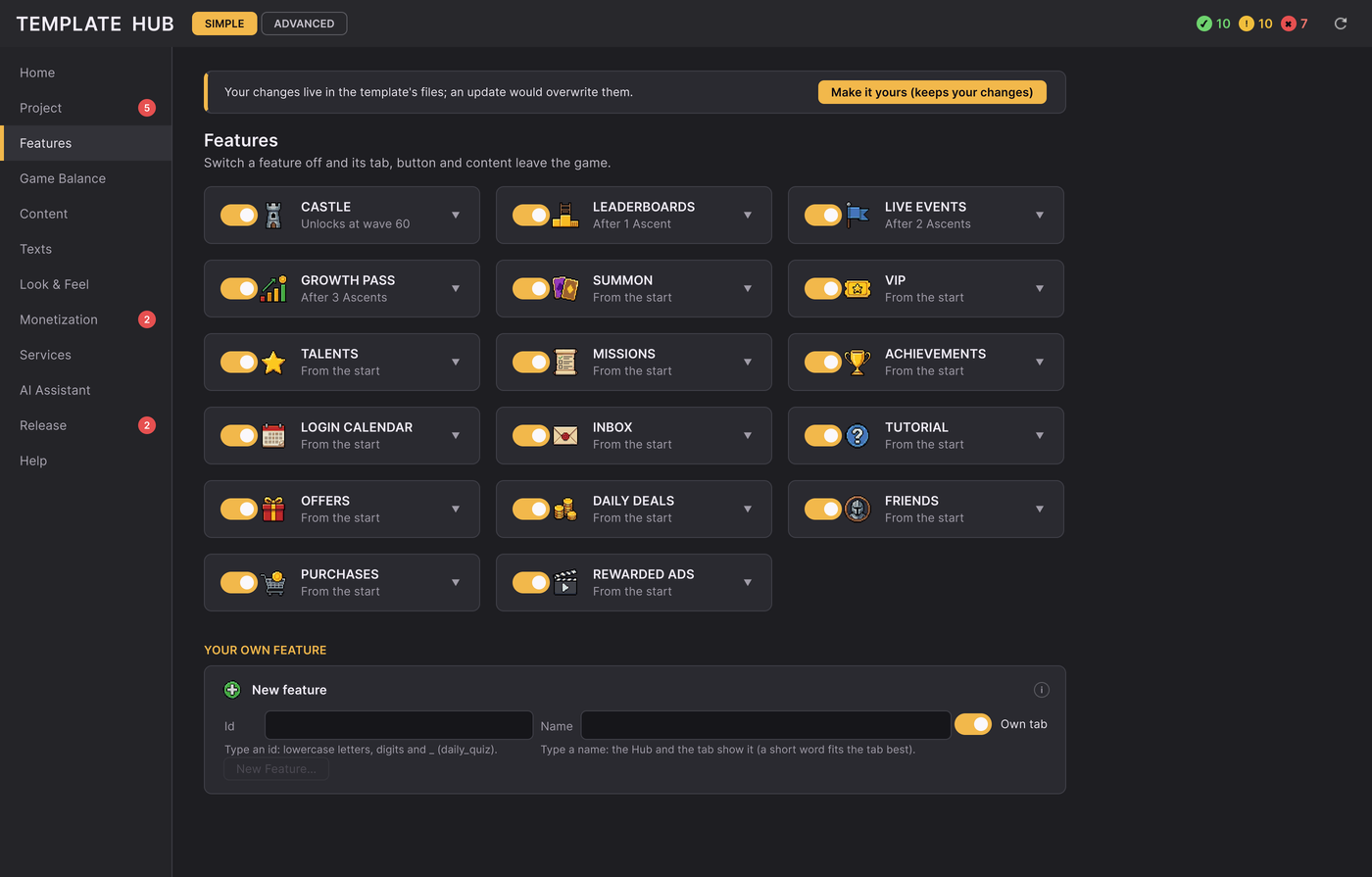
Task: Click the green plus New feature icon
Action: [232, 690]
